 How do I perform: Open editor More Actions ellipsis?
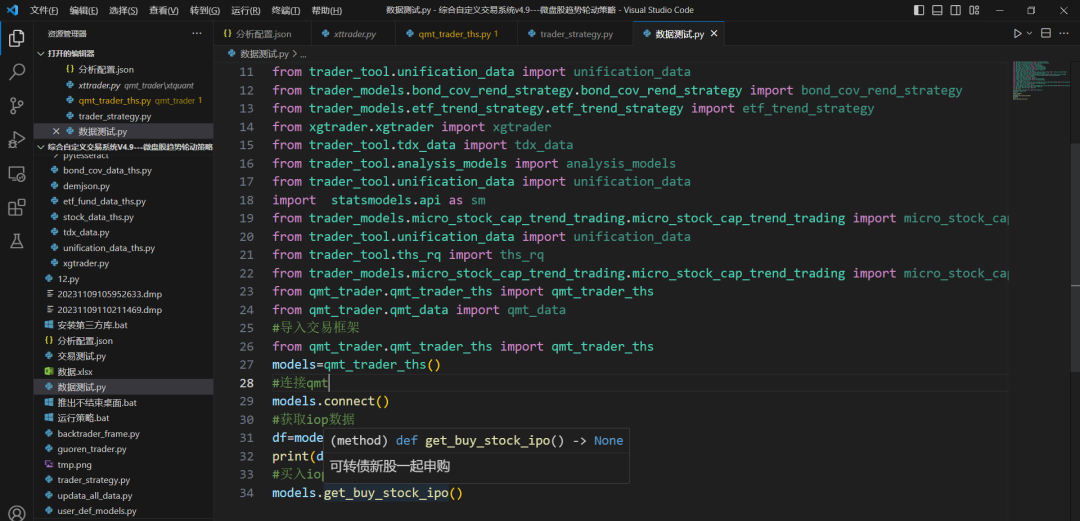click(x=1064, y=34)
